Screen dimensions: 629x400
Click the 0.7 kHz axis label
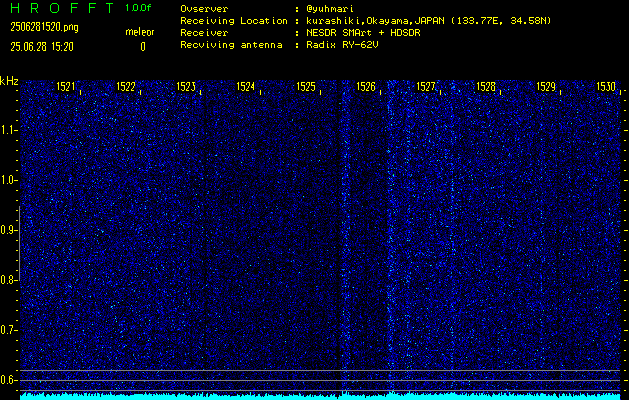[8, 330]
